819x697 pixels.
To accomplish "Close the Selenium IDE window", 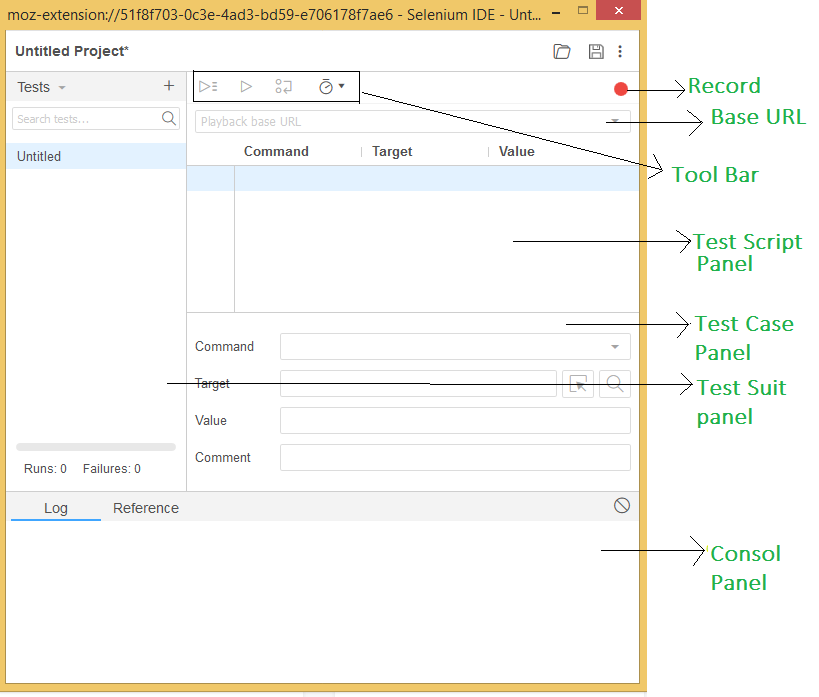I will pos(618,10).
